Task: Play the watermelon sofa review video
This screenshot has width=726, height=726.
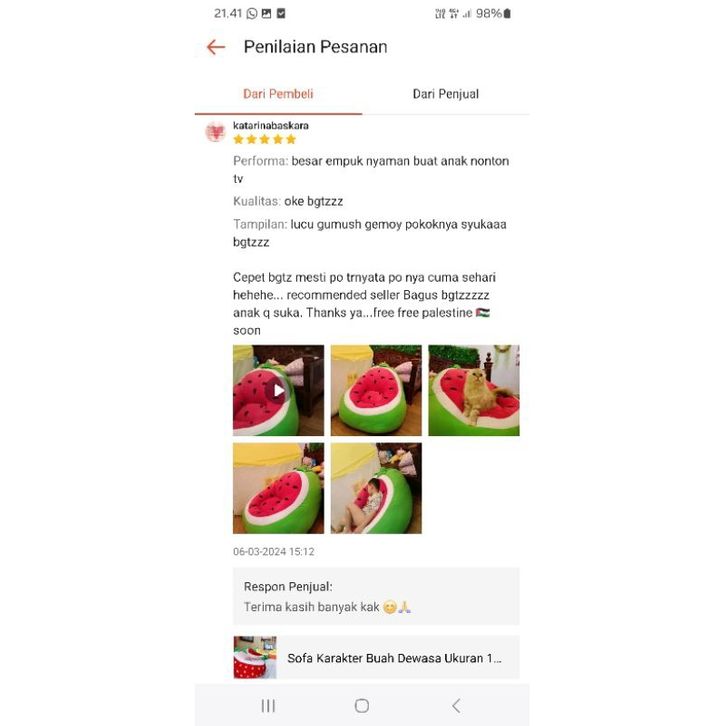Action: 278,390
